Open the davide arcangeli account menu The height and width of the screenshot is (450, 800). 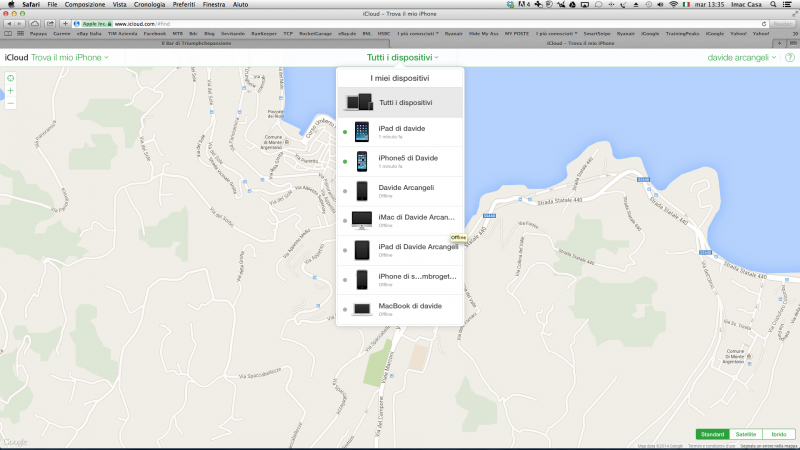[741, 58]
